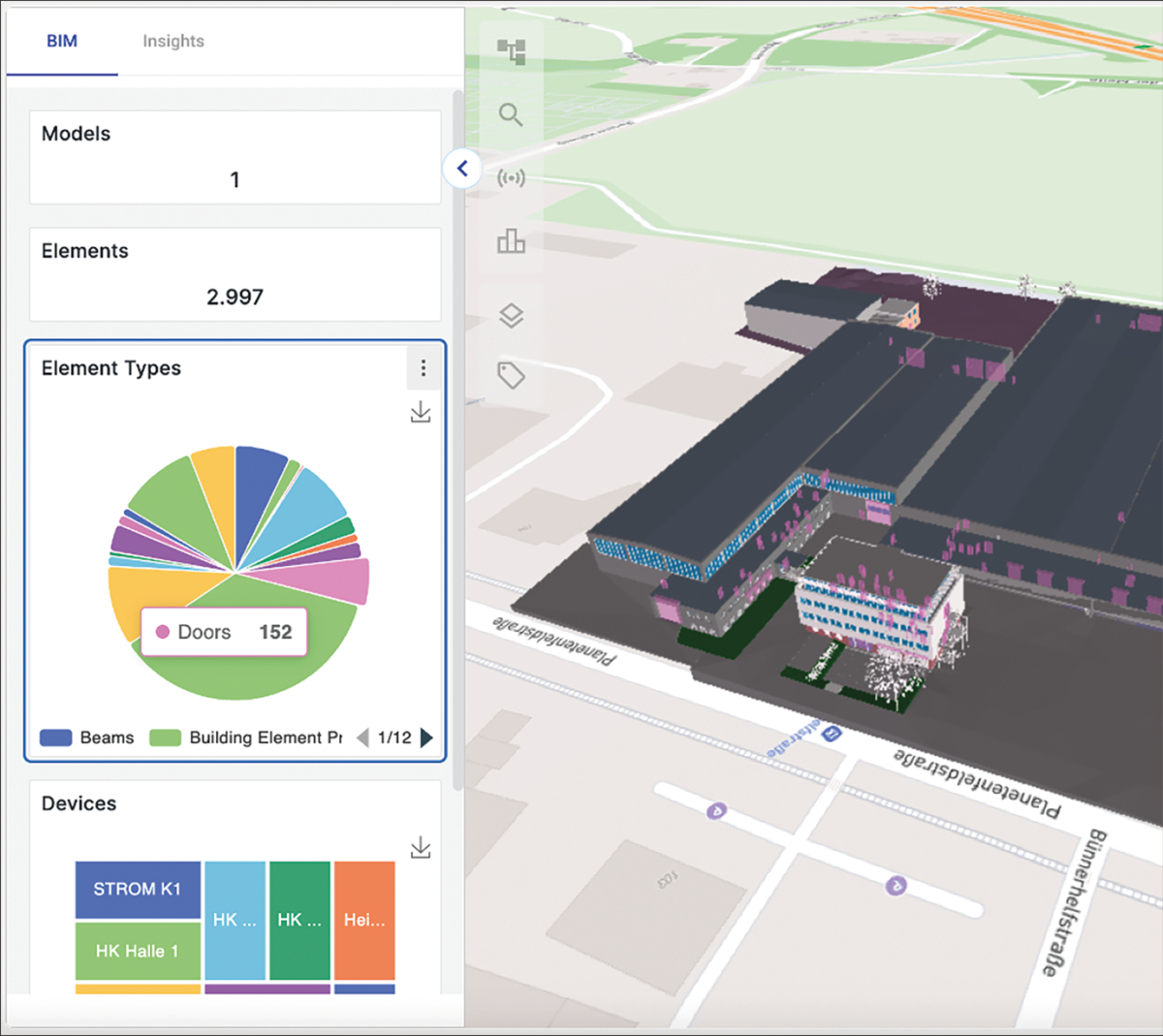Select the layers tool
Image resolution: width=1163 pixels, height=1036 pixels.
[x=511, y=316]
